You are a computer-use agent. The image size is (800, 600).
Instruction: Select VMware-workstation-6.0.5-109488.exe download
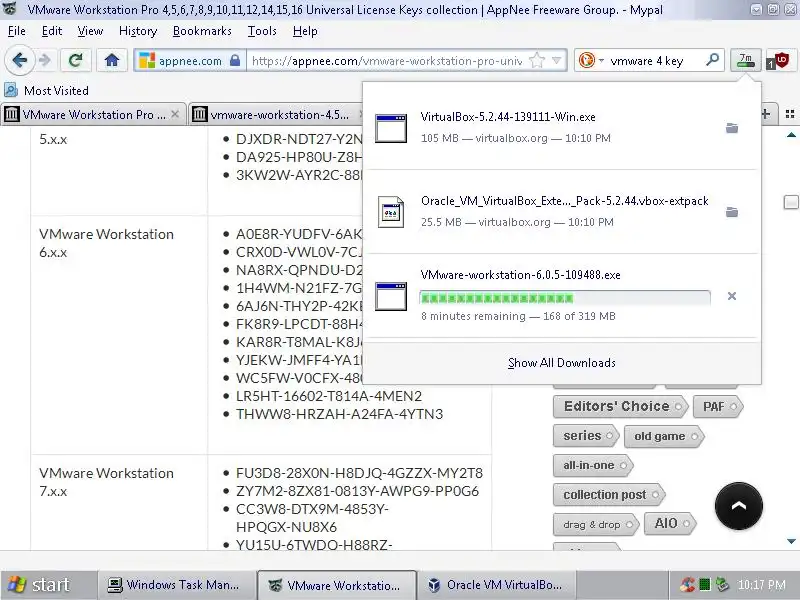(561, 295)
